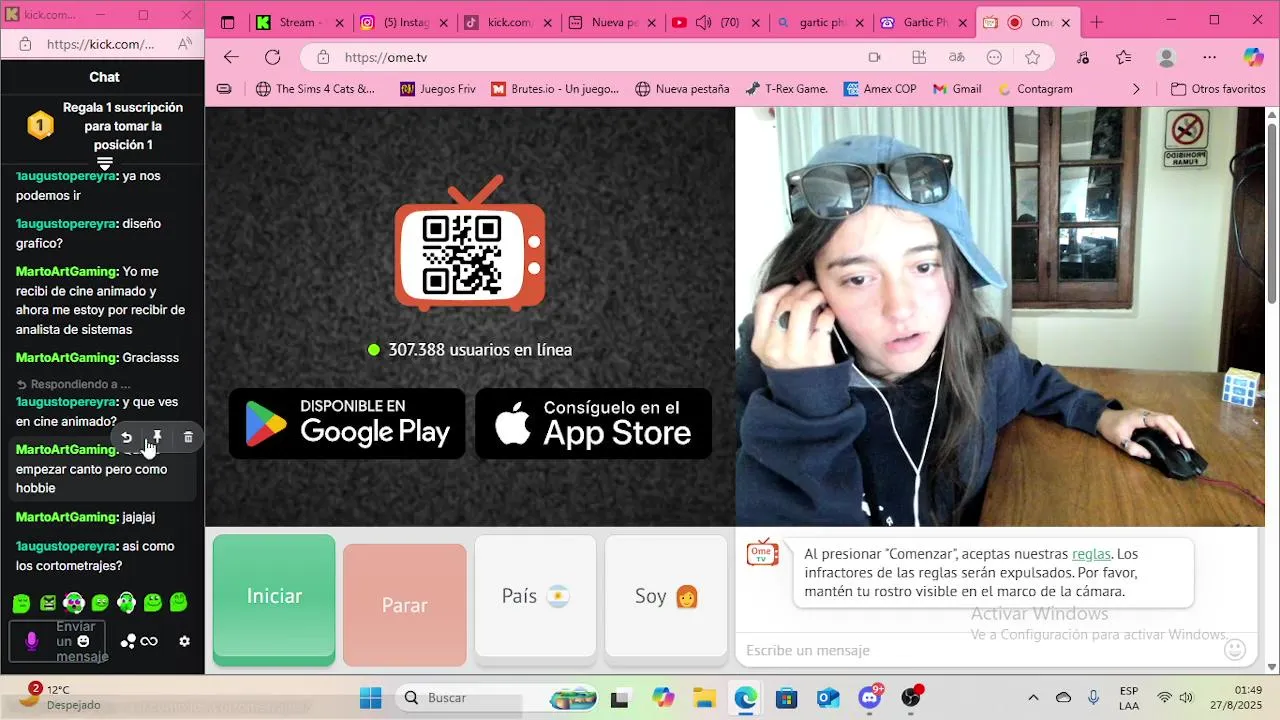Collapse the pinned gift banner handle in chat
The height and width of the screenshot is (720, 1280).
point(104,164)
